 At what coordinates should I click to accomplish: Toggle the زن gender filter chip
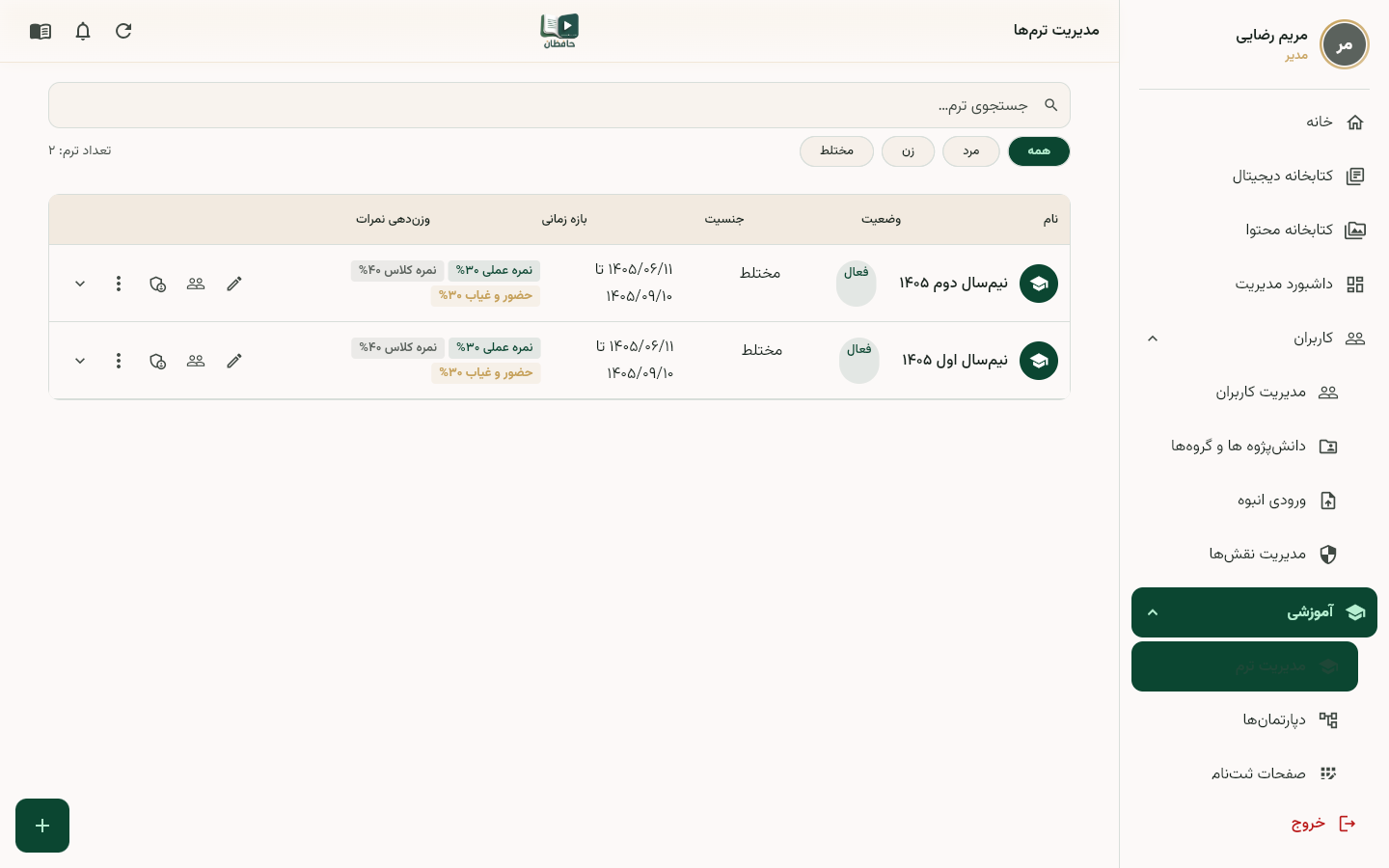908,151
